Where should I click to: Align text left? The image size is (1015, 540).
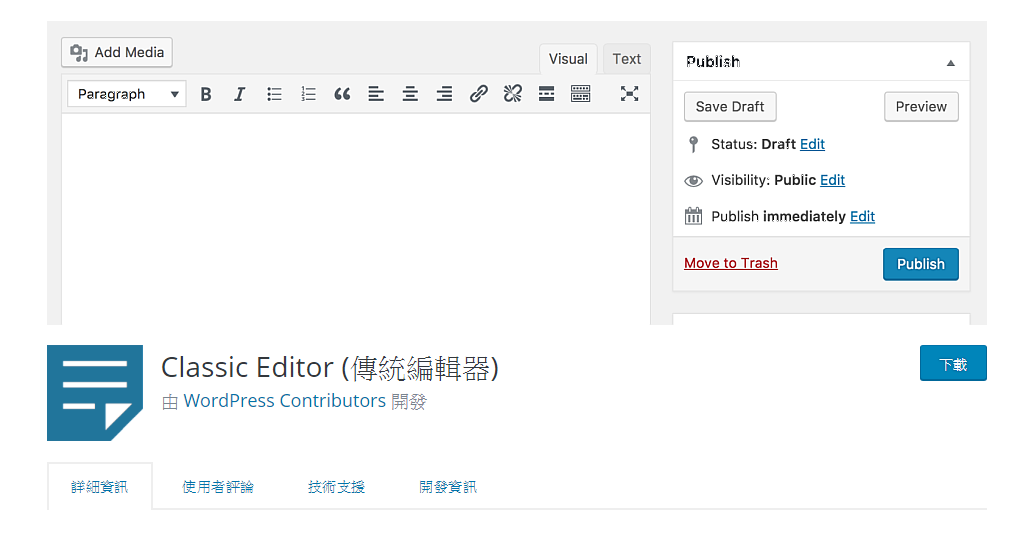(x=376, y=95)
